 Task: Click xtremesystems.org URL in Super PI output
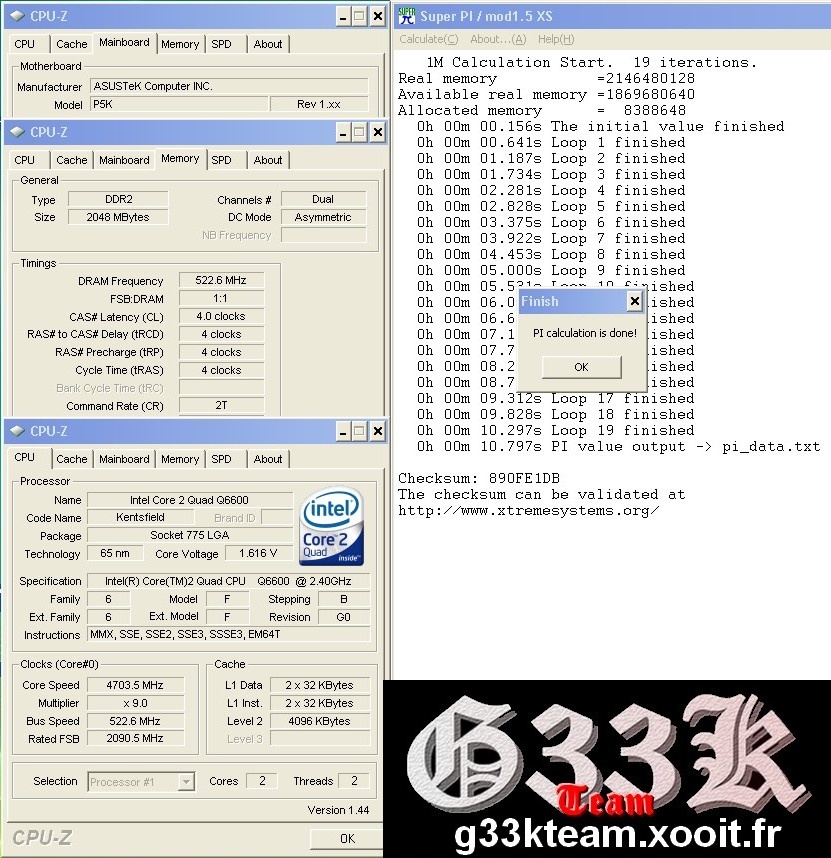[x=528, y=511]
